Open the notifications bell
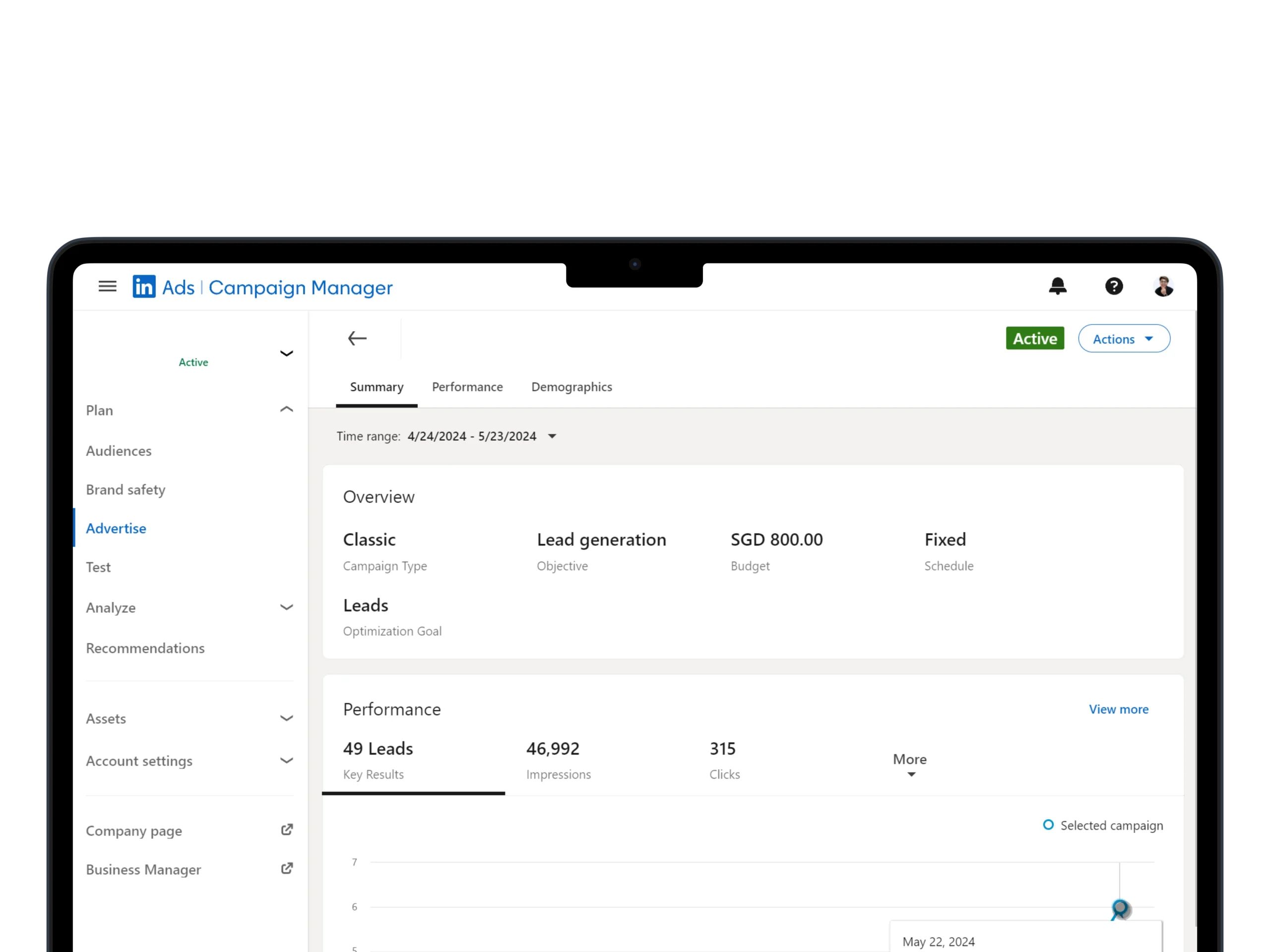The width and height of the screenshot is (1270, 952). click(x=1058, y=286)
